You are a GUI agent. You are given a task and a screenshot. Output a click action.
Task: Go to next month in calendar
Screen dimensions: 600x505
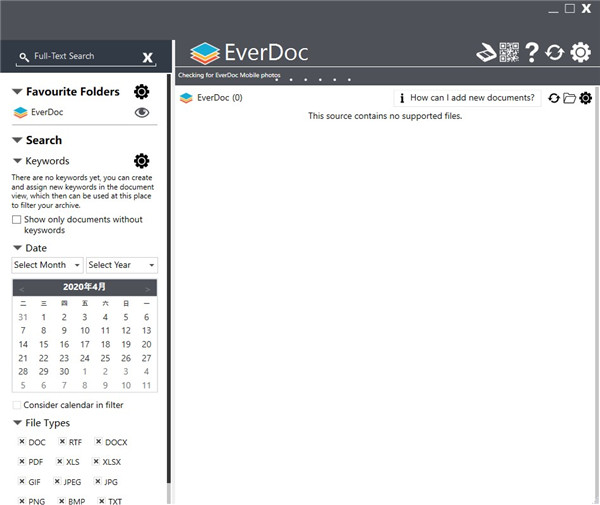click(x=147, y=289)
